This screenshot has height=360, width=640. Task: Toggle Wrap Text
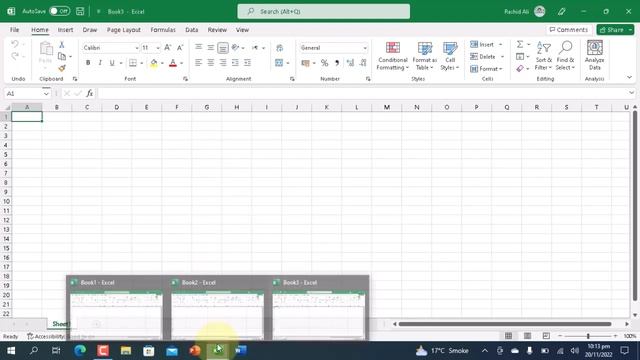pyautogui.click(x=280, y=48)
